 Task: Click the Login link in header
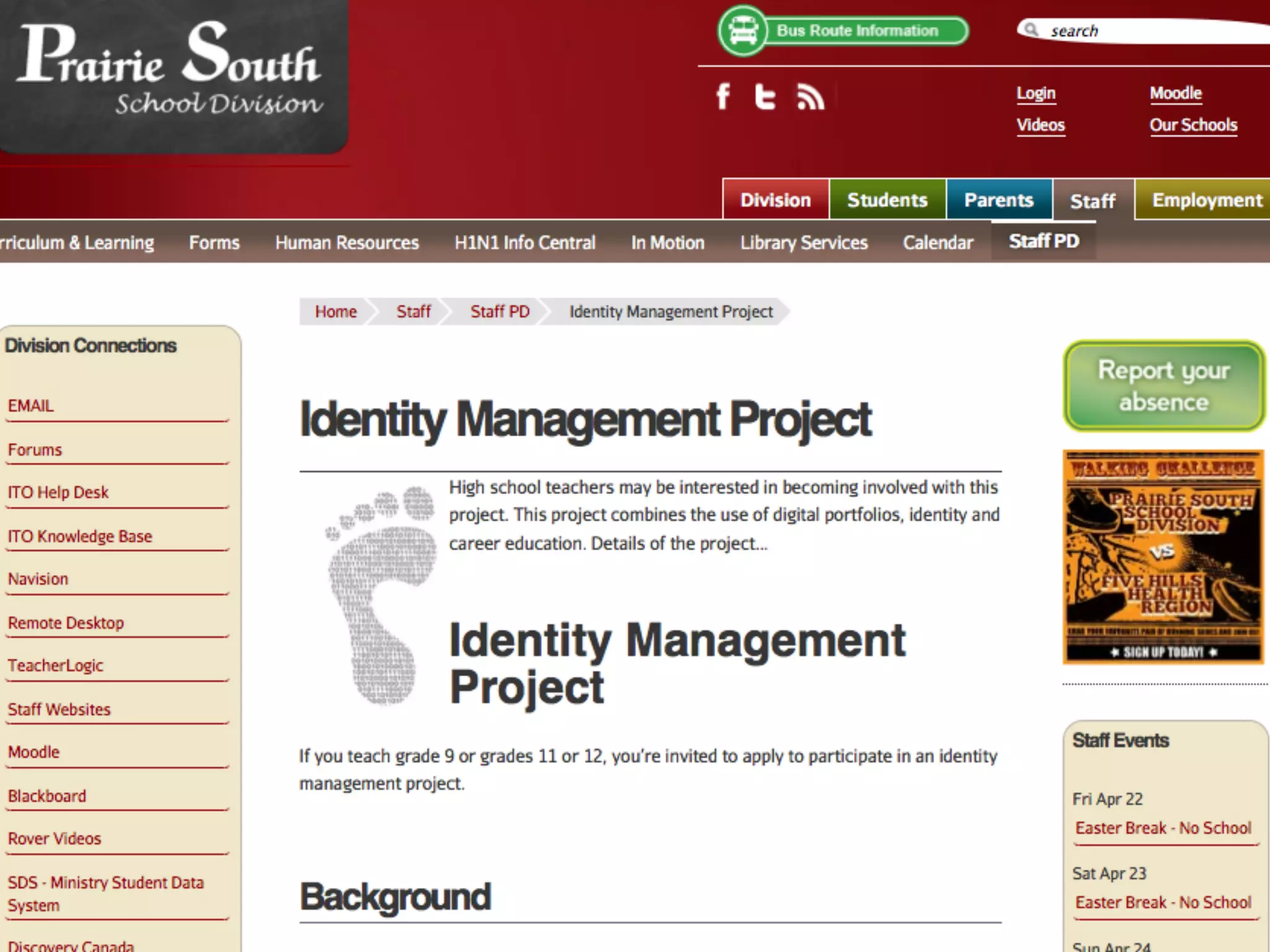[x=1036, y=93]
